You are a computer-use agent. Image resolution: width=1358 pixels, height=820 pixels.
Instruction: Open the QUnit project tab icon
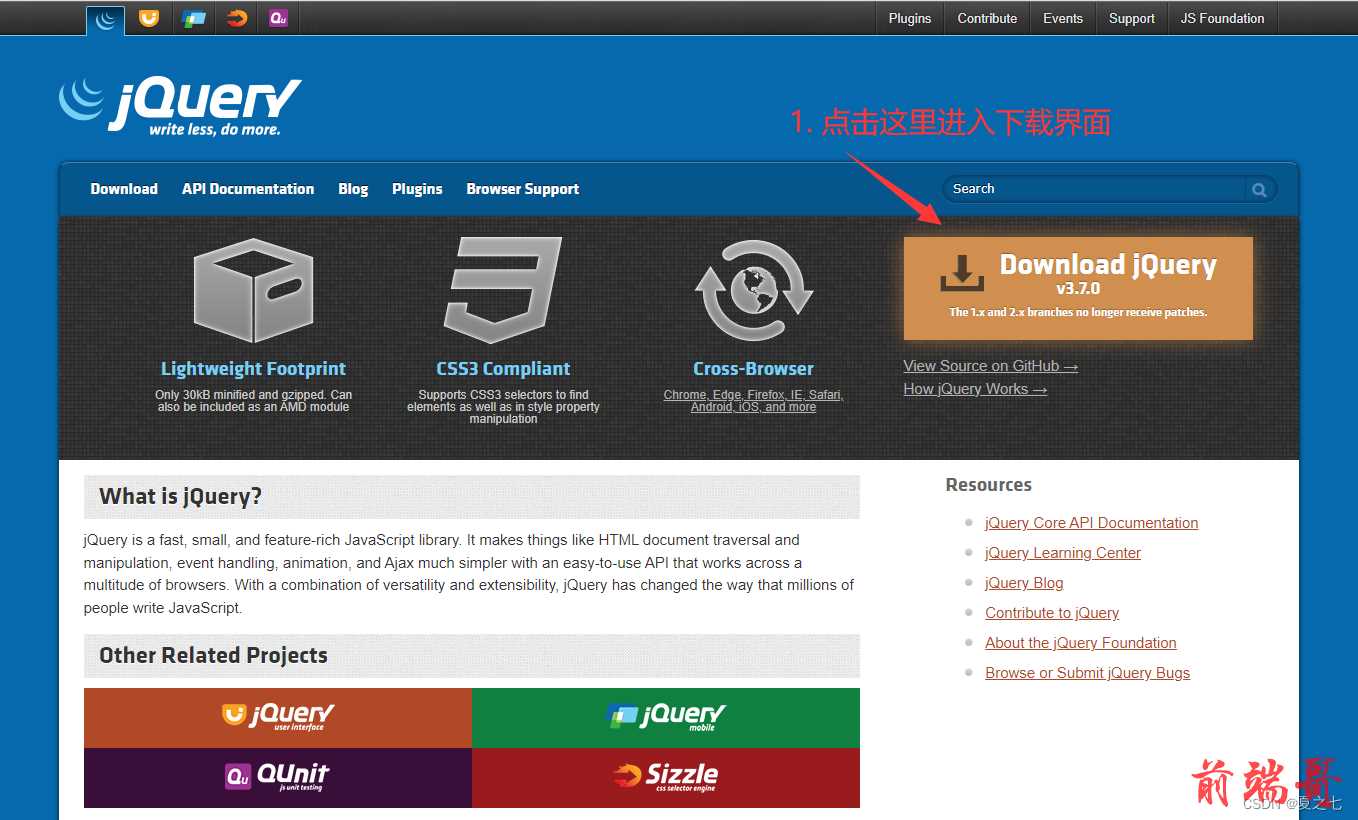point(278,18)
